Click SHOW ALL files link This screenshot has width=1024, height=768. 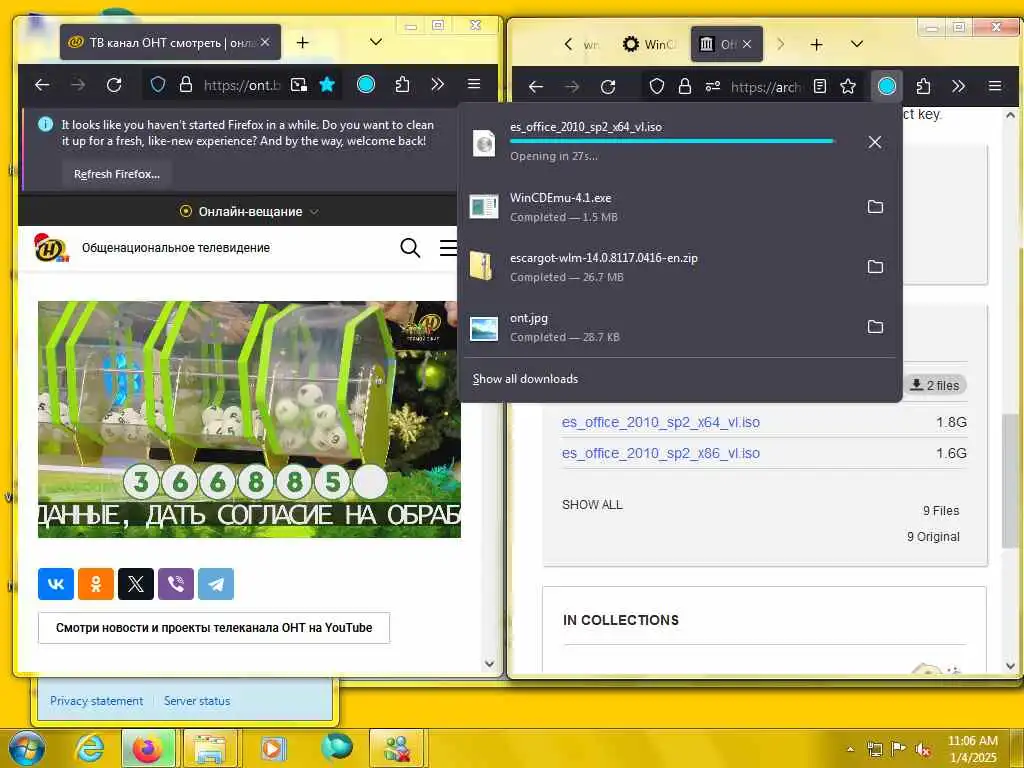[592, 505]
